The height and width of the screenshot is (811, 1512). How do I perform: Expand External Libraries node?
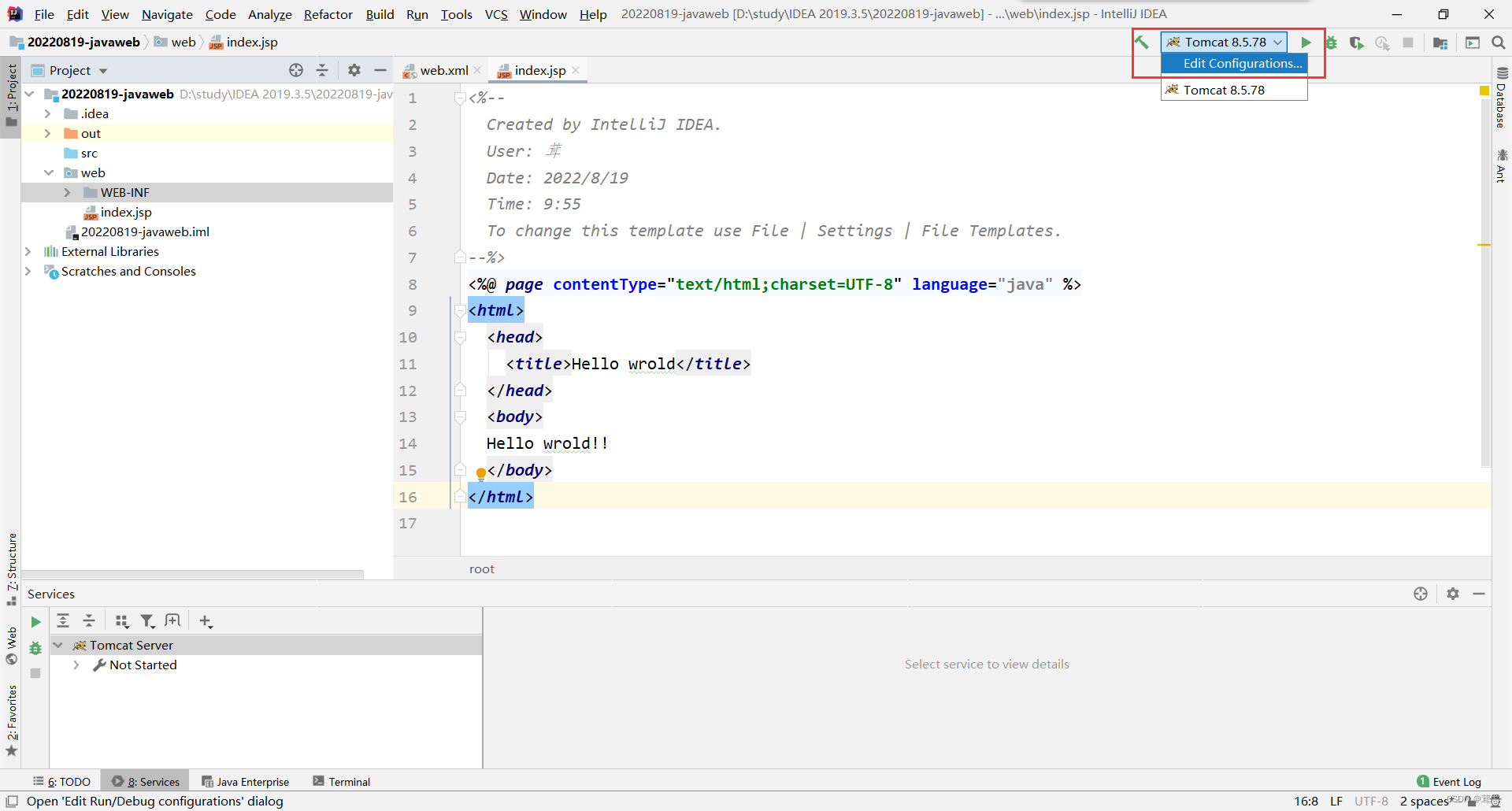pyautogui.click(x=28, y=251)
